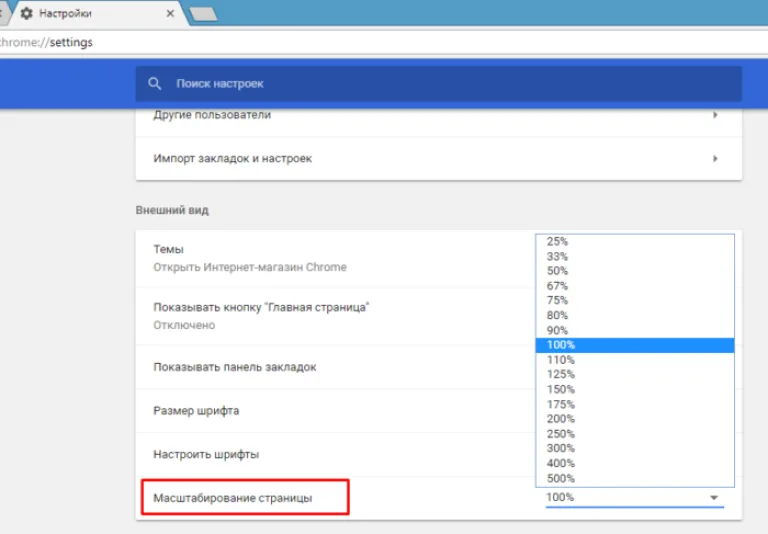Viewport: 768px width, 534px height.
Task: Click the Открыть Интернет-магазин Chrome subtitle
Action: point(250,267)
